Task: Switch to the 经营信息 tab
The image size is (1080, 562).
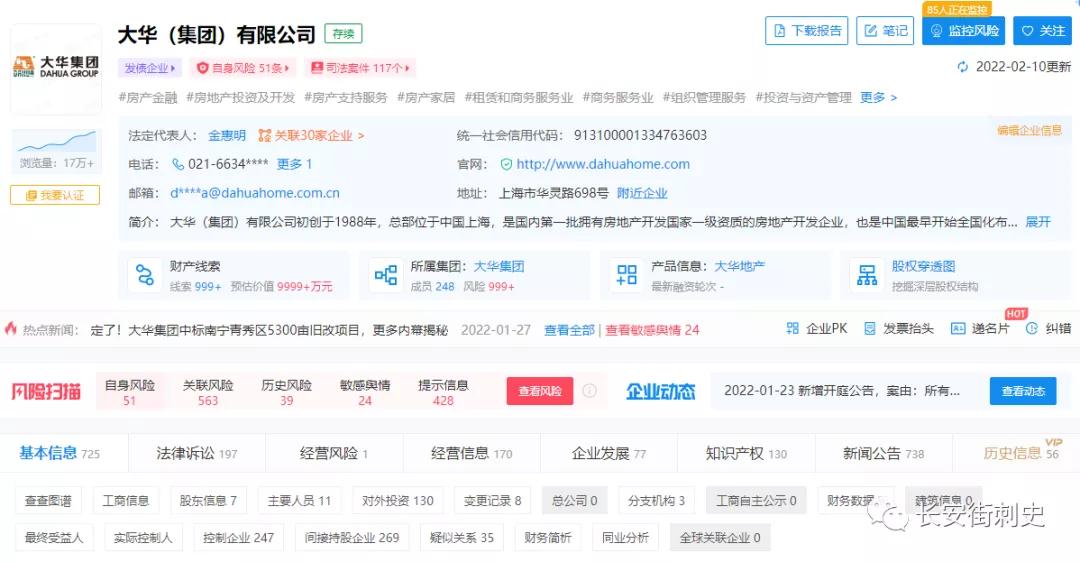Action: [472, 452]
